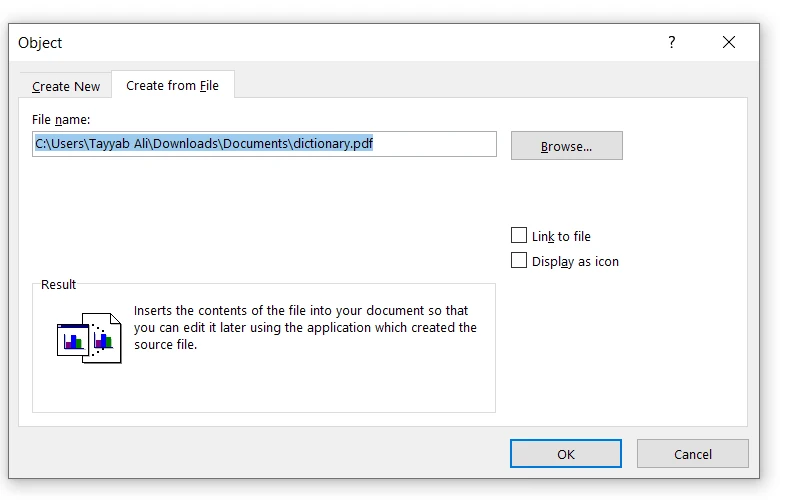Close the Object dialog window
This screenshot has height=502, width=793.
(728, 42)
